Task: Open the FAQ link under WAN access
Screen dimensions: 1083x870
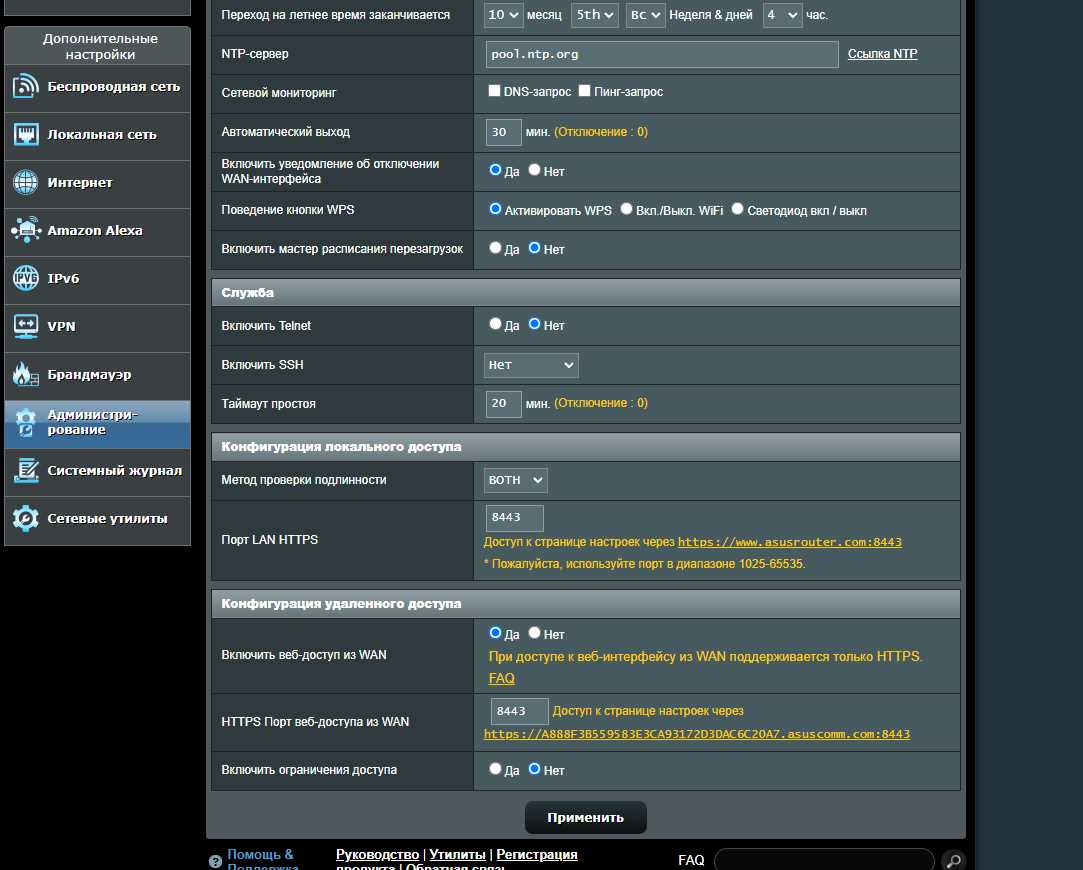Action: point(501,678)
